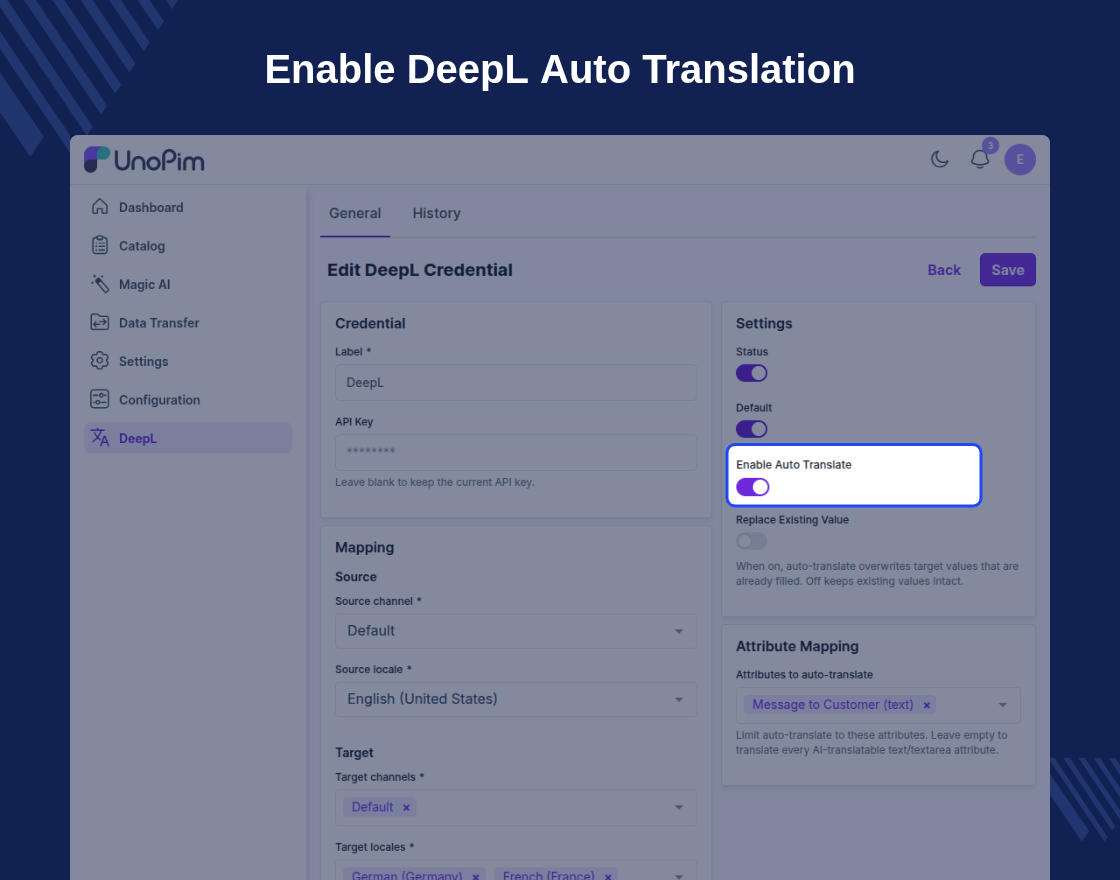The width and height of the screenshot is (1120, 880).
Task: Click 'Message to Customer (text)' tag label
Action: click(x=833, y=705)
